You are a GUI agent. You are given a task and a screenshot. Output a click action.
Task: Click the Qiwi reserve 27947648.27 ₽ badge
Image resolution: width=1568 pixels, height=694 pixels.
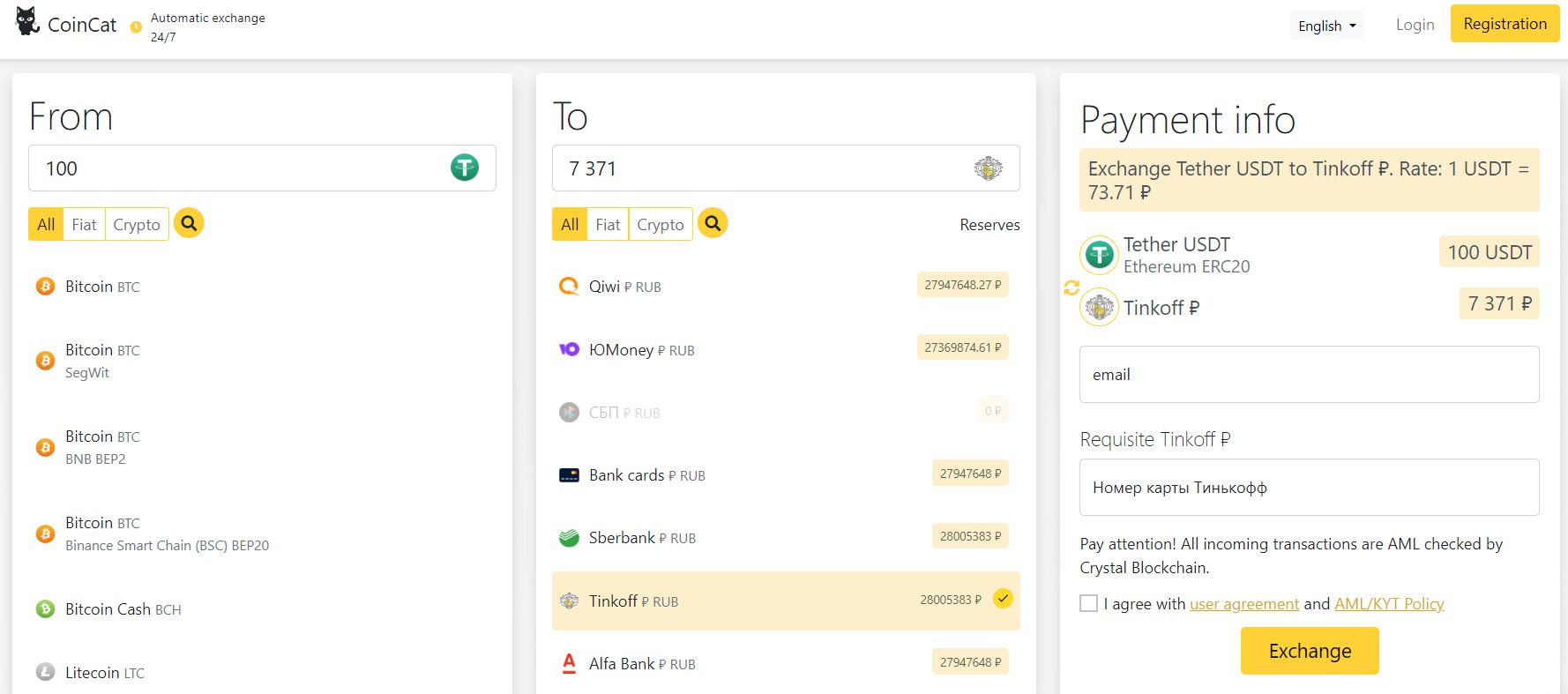963,285
